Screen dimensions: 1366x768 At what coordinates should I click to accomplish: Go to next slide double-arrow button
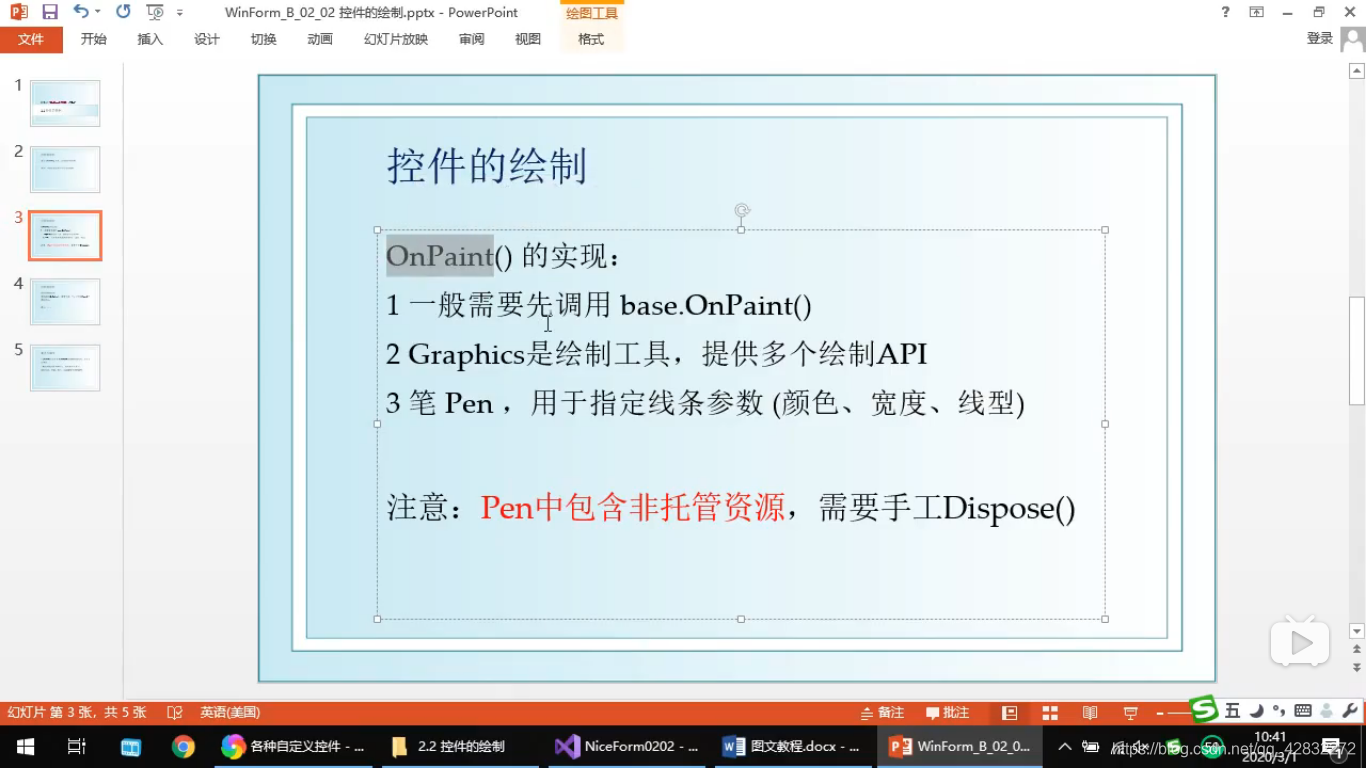tap(1357, 667)
